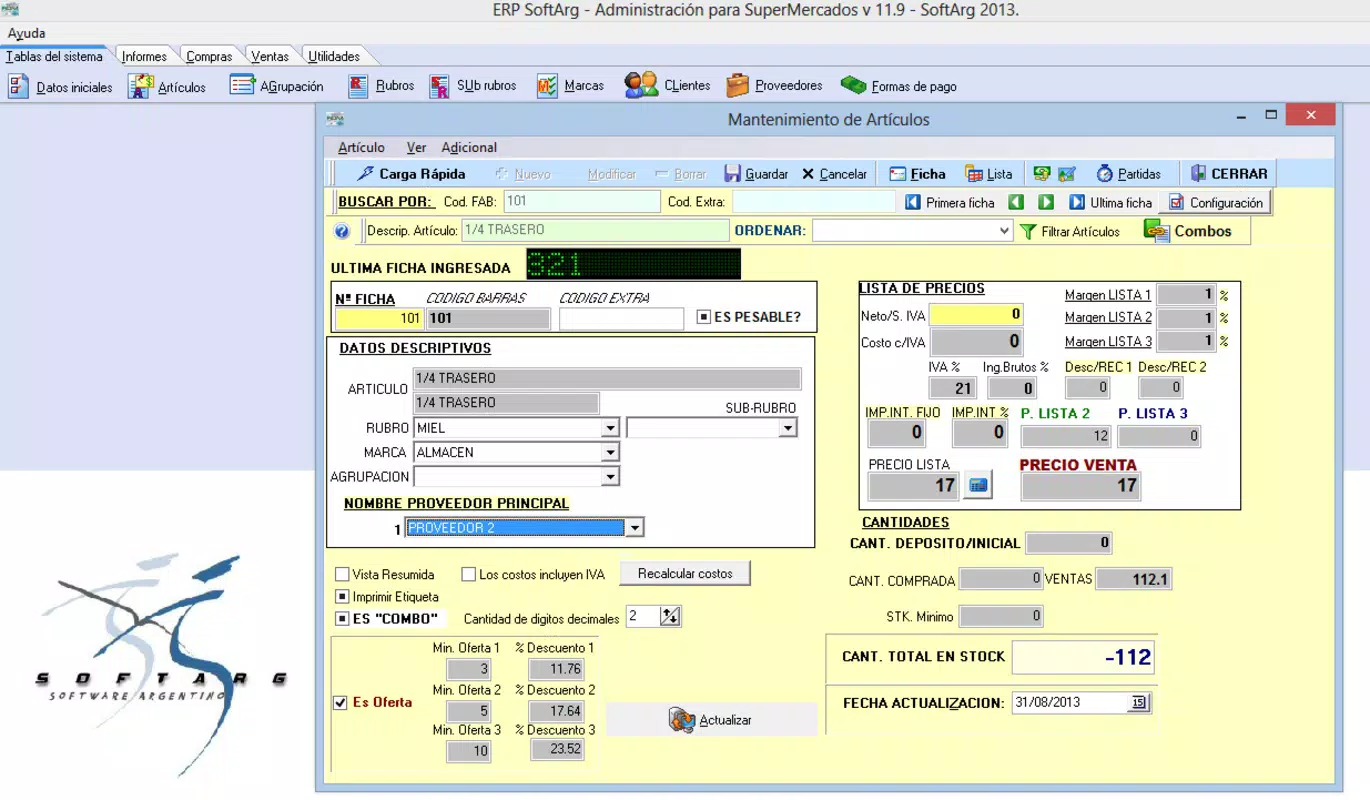Toggle the ES PESABLE? checkbox

[704, 318]
